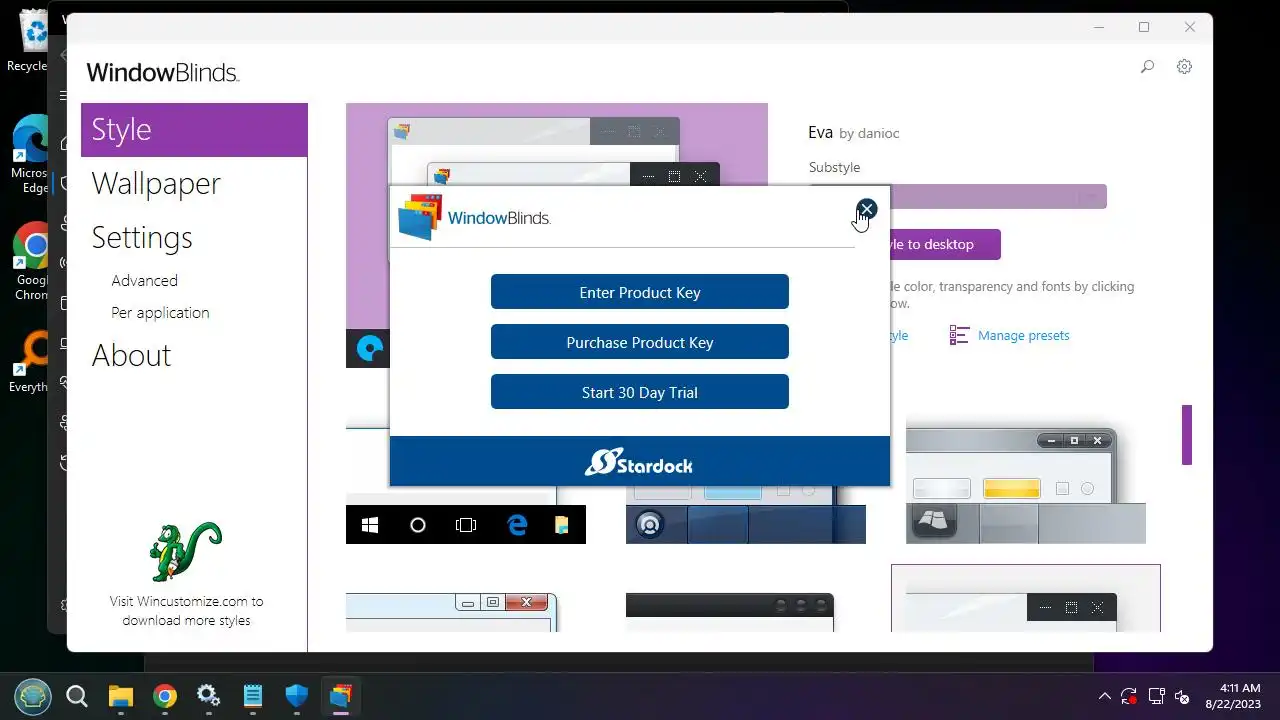Open taskbar Search icon
Screen dimensions: 1280x720
coord(77,696)
